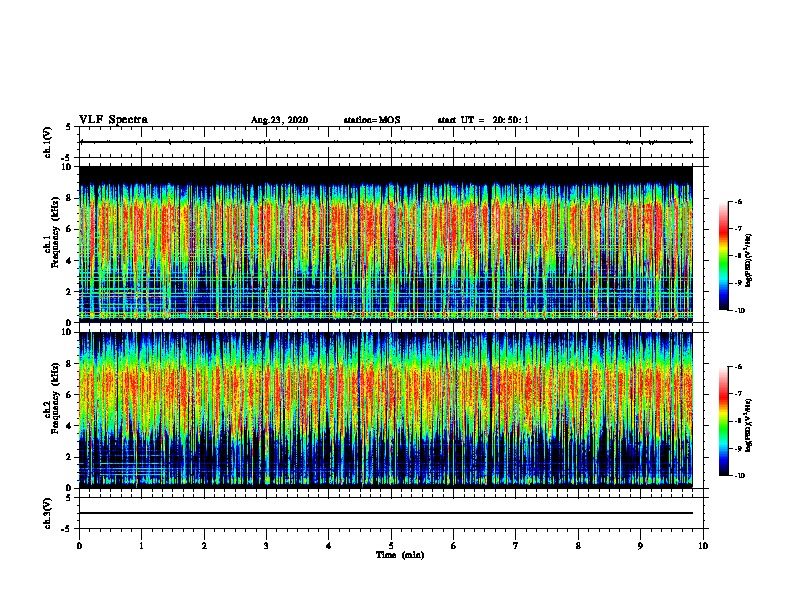Click the ch.2 frequency tick label "2"
The image size is (792, 612).
[x=70, y=457]
